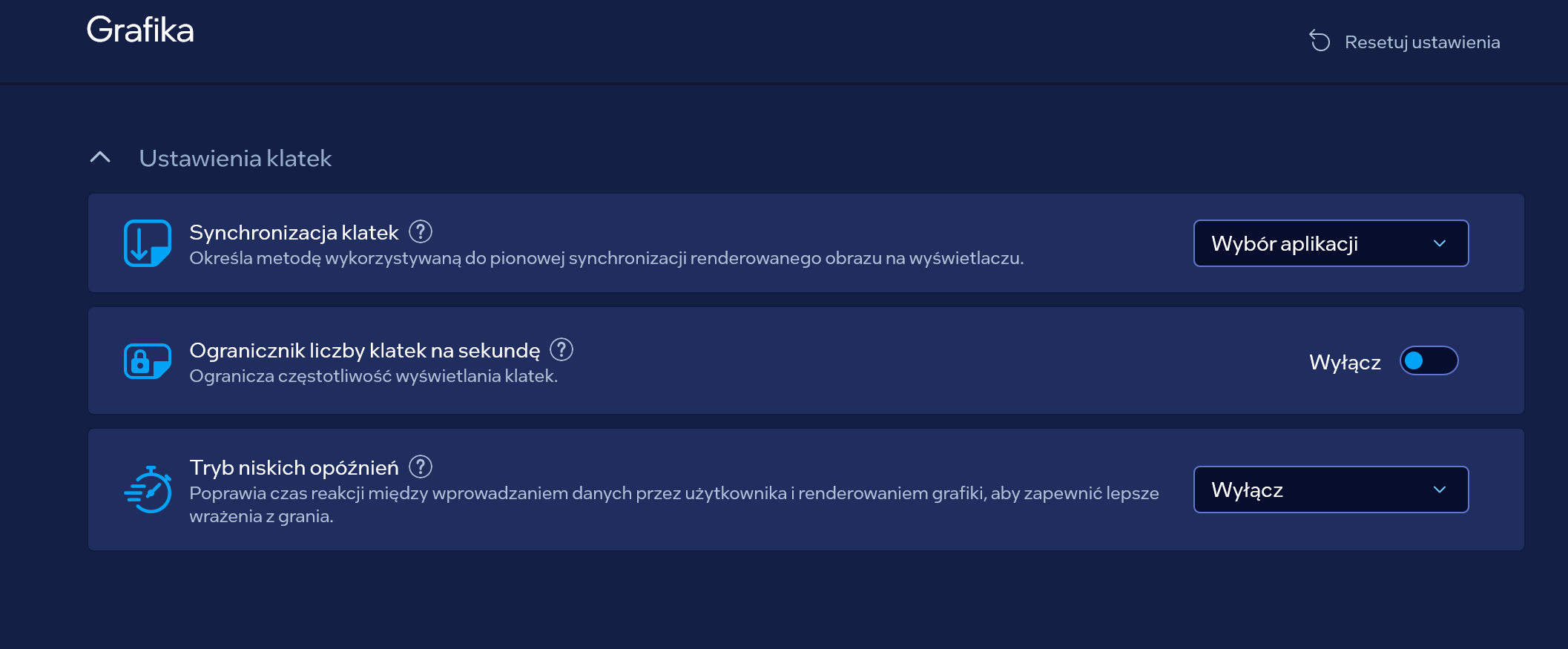Click the Resetuj ustawienia button
Screen dimensions: 1568x649
tap(1421, 42)
